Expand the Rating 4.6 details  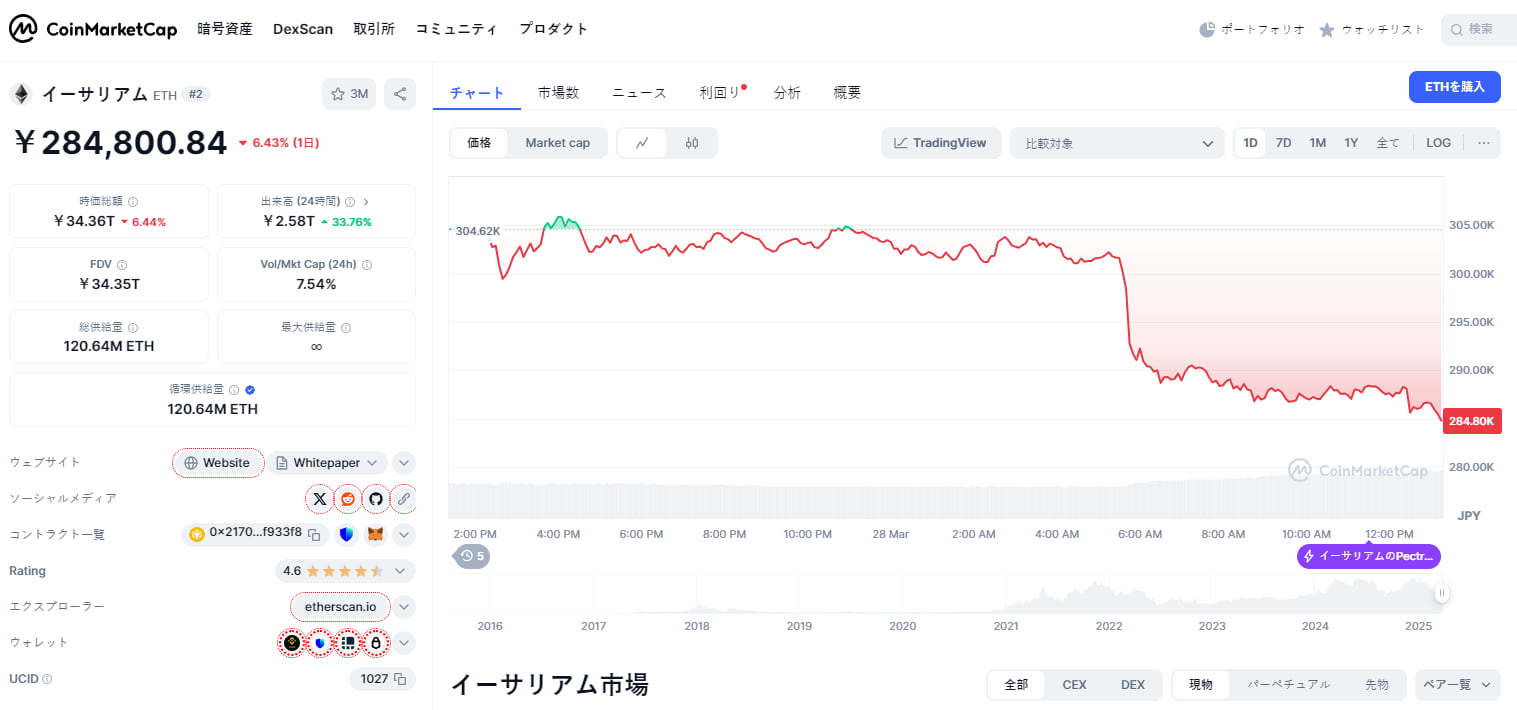pos(399,571)
